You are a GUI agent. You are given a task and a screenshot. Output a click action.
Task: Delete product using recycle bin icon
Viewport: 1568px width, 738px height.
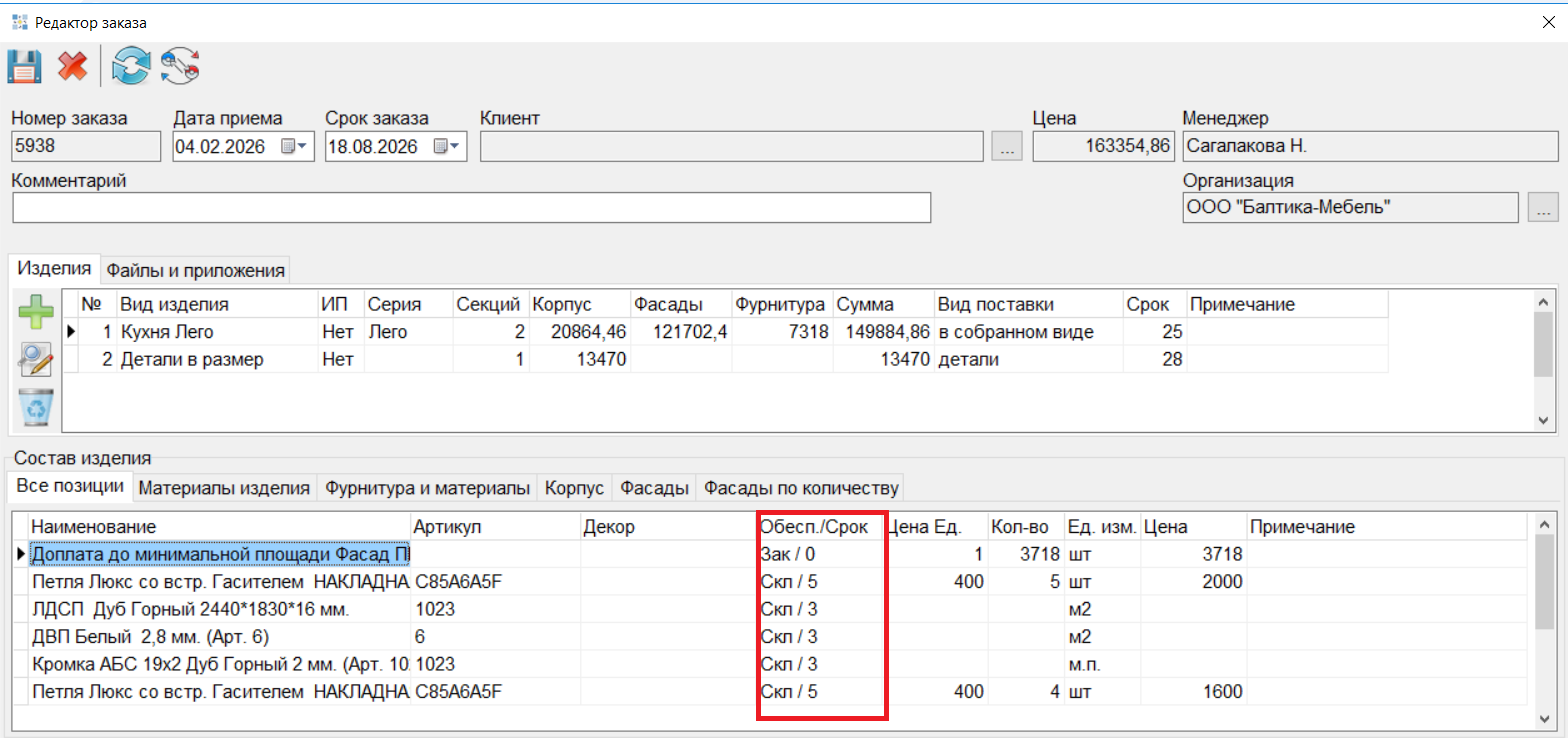[x=37, y=407]
